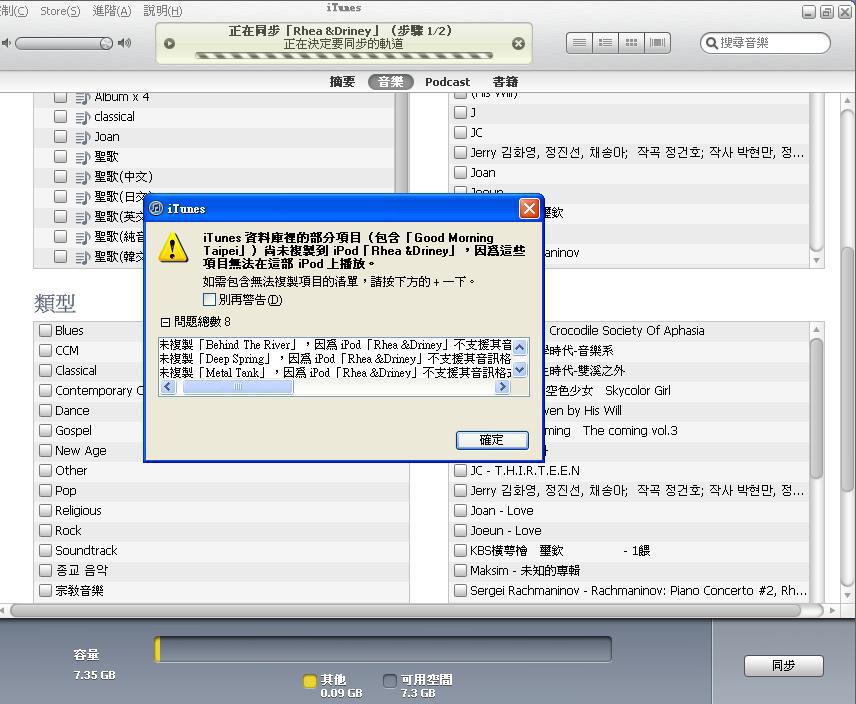Click the 可用空間 storage legend swatch
The width and height of the screenshot is (856, 704).
390,681
